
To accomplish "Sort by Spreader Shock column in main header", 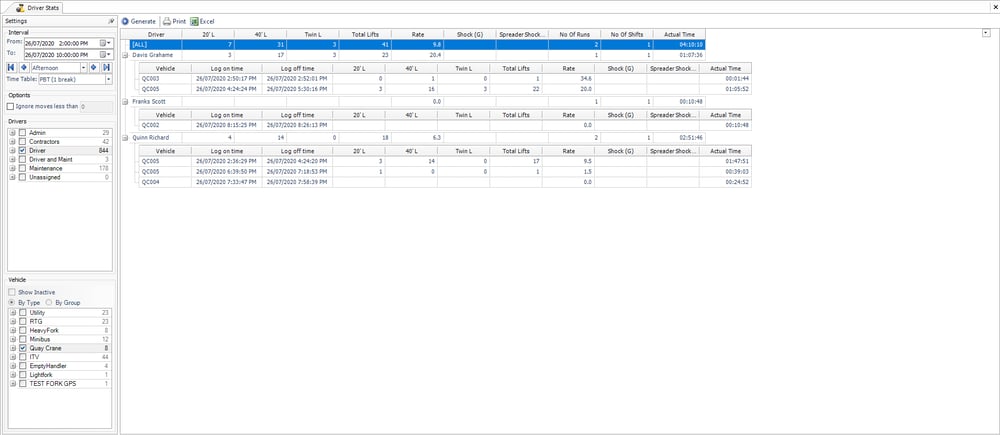I will tap(522, 35).
